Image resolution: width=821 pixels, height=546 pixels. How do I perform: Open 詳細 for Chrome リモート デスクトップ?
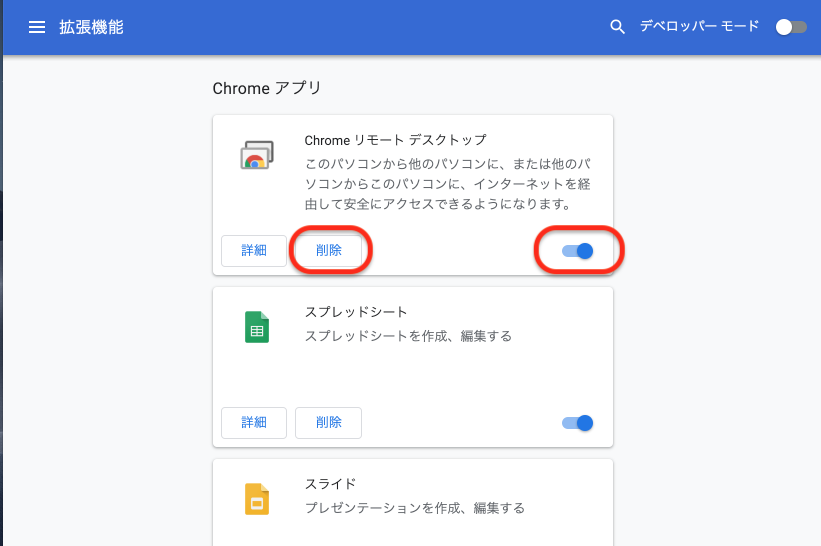[254, 251]
